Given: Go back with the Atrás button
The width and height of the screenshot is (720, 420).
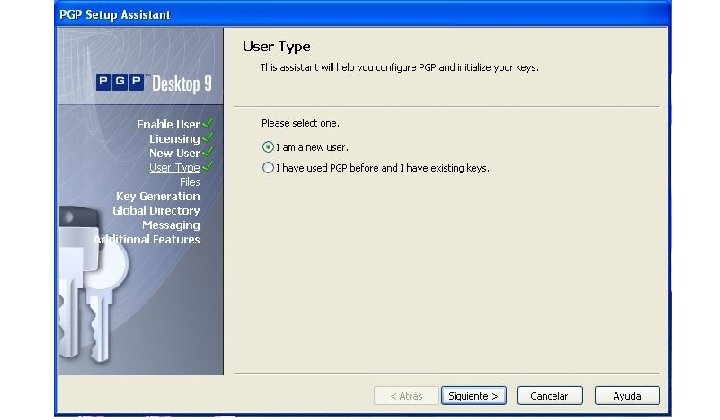Looking at the screenshot, I should pyautogui.click(x=406, y=396).
